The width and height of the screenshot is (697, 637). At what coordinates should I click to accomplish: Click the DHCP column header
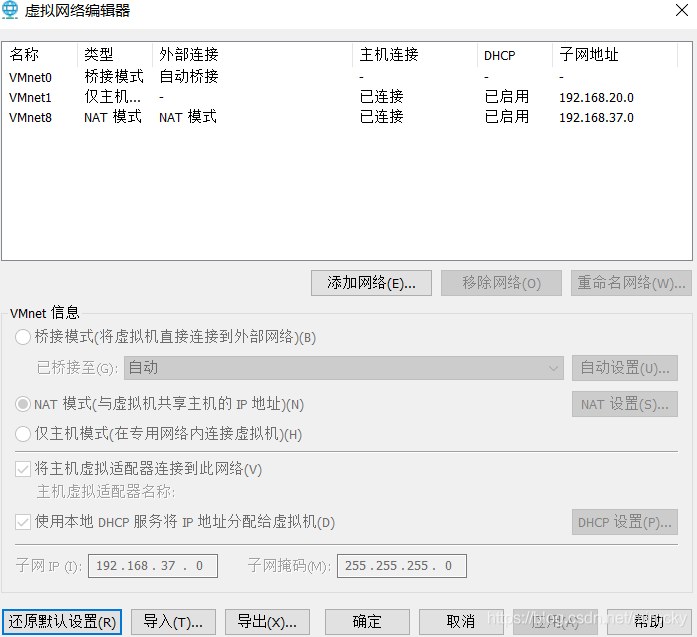click(x=515, y=55)
